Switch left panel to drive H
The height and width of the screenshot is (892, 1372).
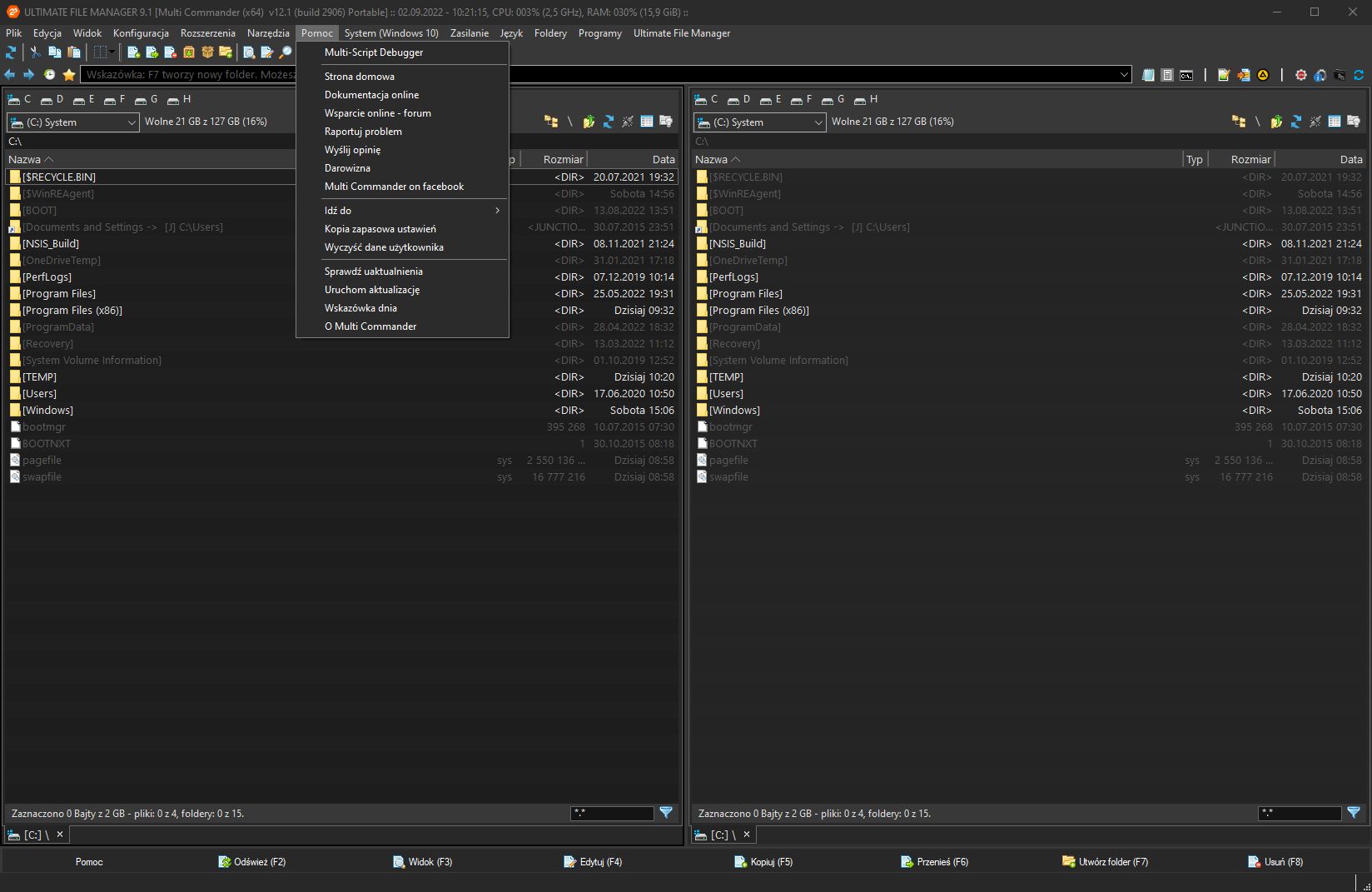(179, 99)
